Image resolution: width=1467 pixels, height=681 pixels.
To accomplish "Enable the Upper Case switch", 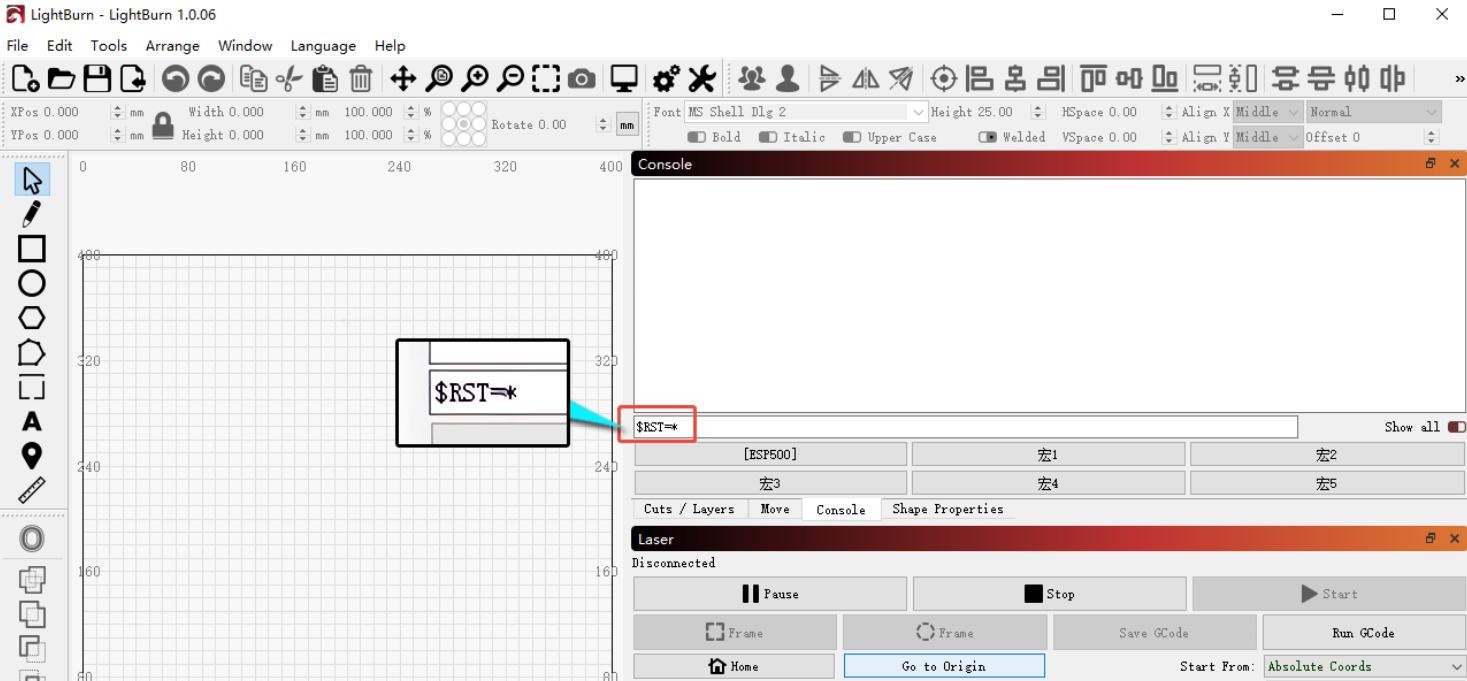I will coord(852,137).
